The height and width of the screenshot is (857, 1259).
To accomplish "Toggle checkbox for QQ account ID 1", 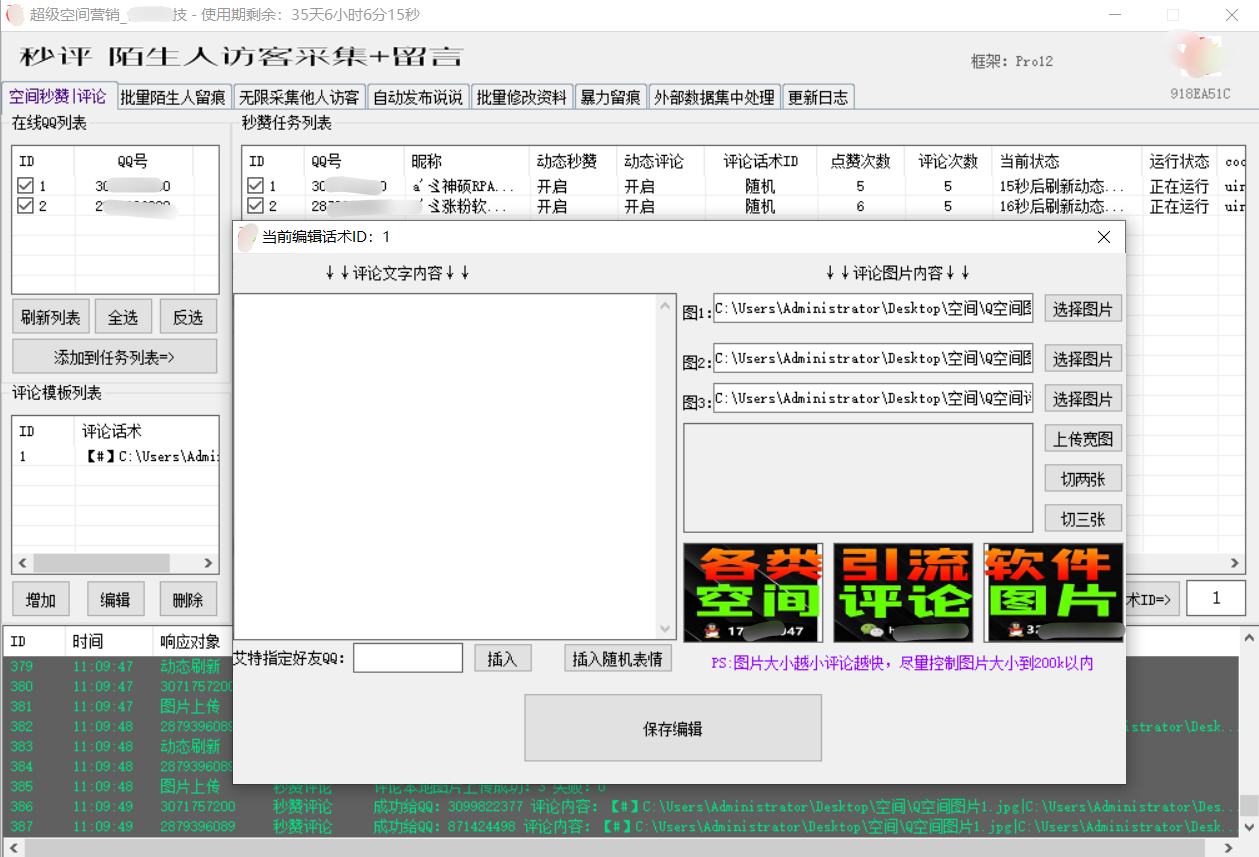I will (26, 186).
